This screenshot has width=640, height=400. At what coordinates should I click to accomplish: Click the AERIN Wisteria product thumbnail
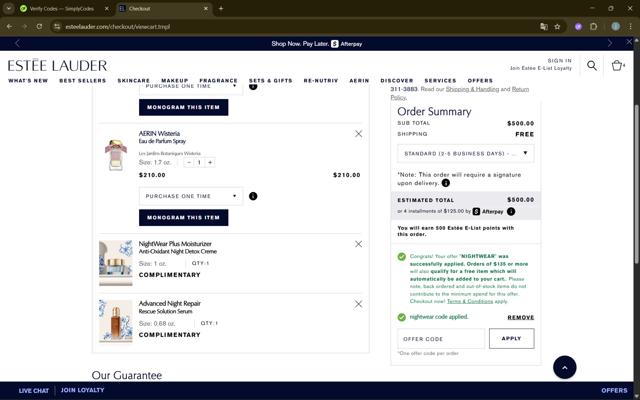click(116, 155)
